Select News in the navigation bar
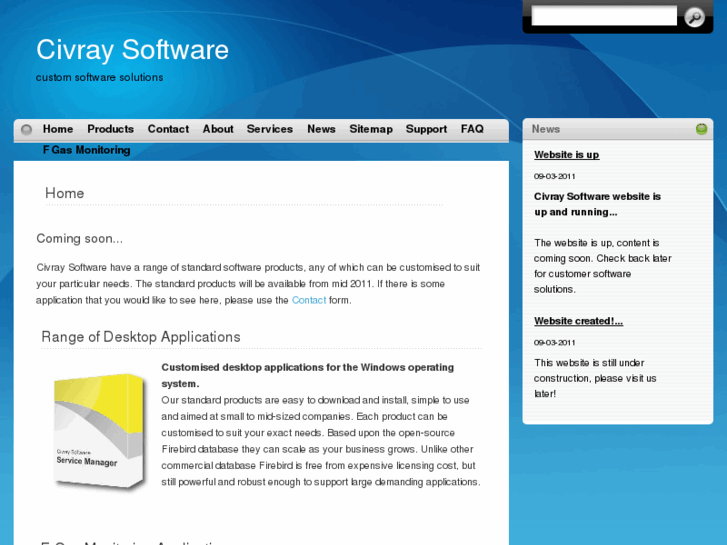Image resolution: width=727 pixels, height=545 pixels. pyautogui.click(x=321, y=129)
